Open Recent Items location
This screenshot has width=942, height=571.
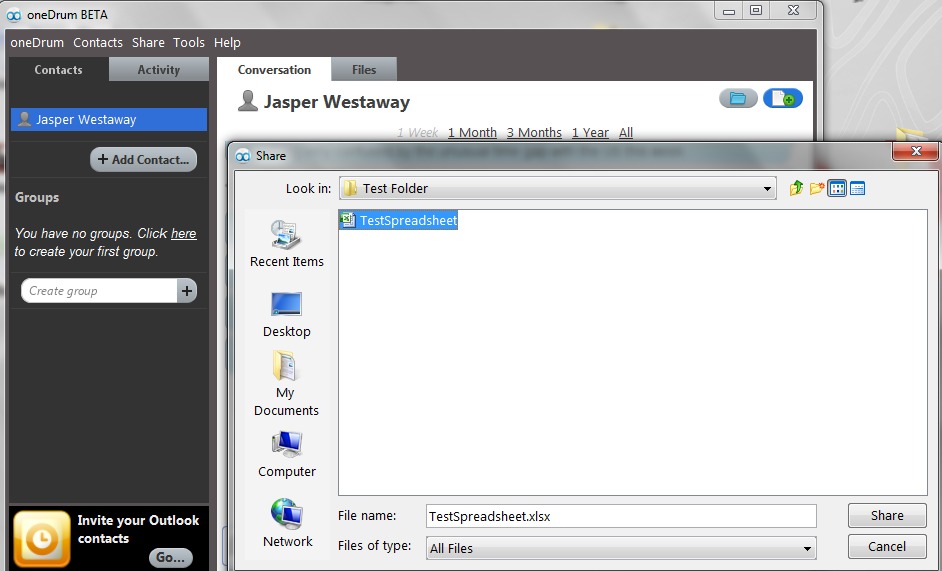[287, 244]
